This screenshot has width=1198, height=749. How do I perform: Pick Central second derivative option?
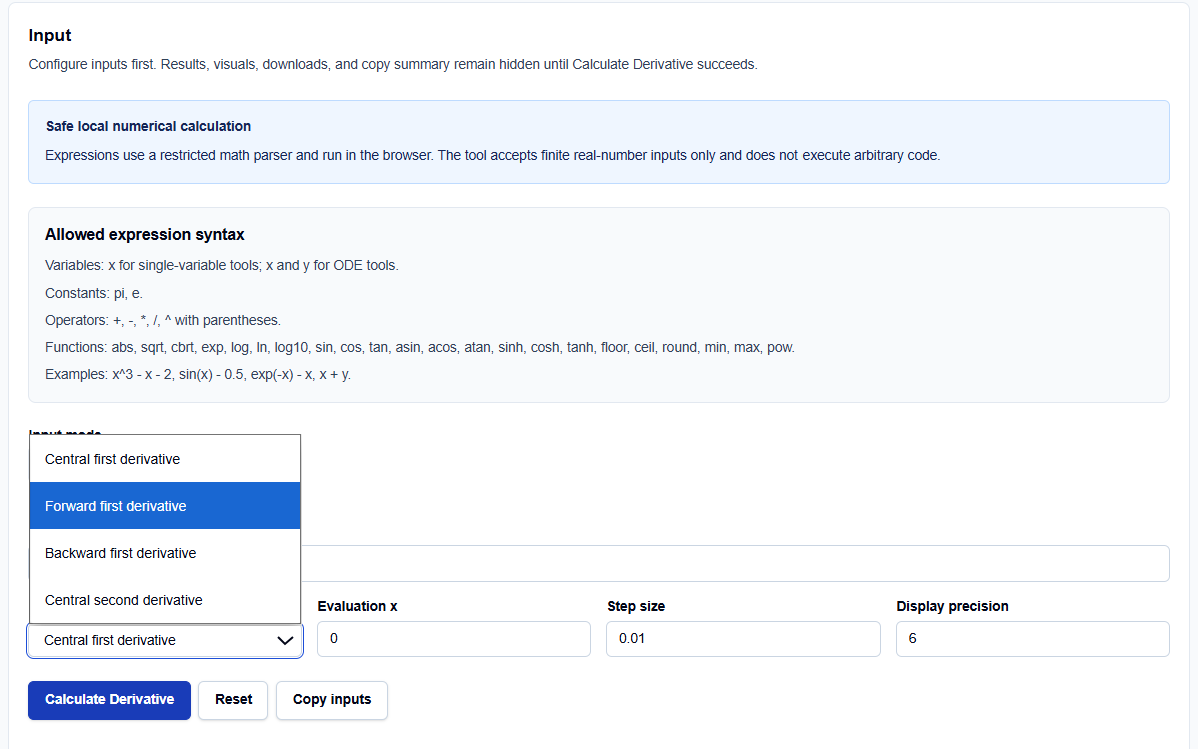coord(165,600)
